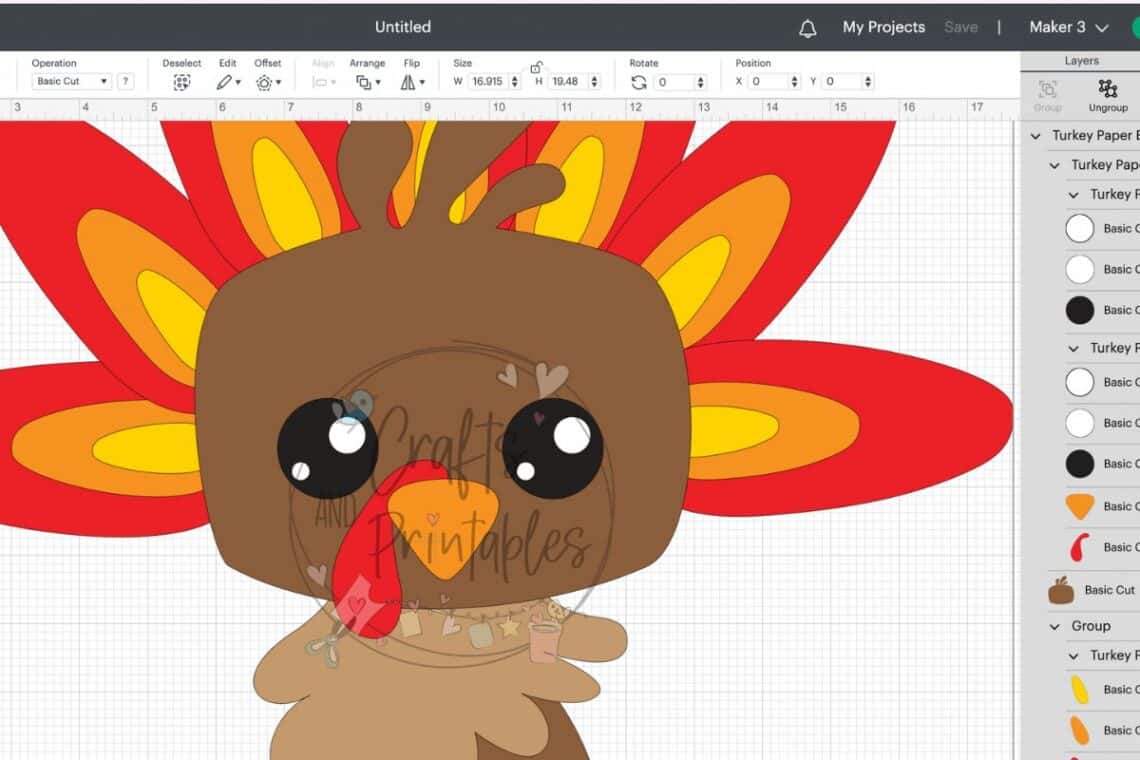The height and width of the screenshot is (760, 1140).
Task: Click the greyed-out Align icon
Action: click(x=319, y=82)
